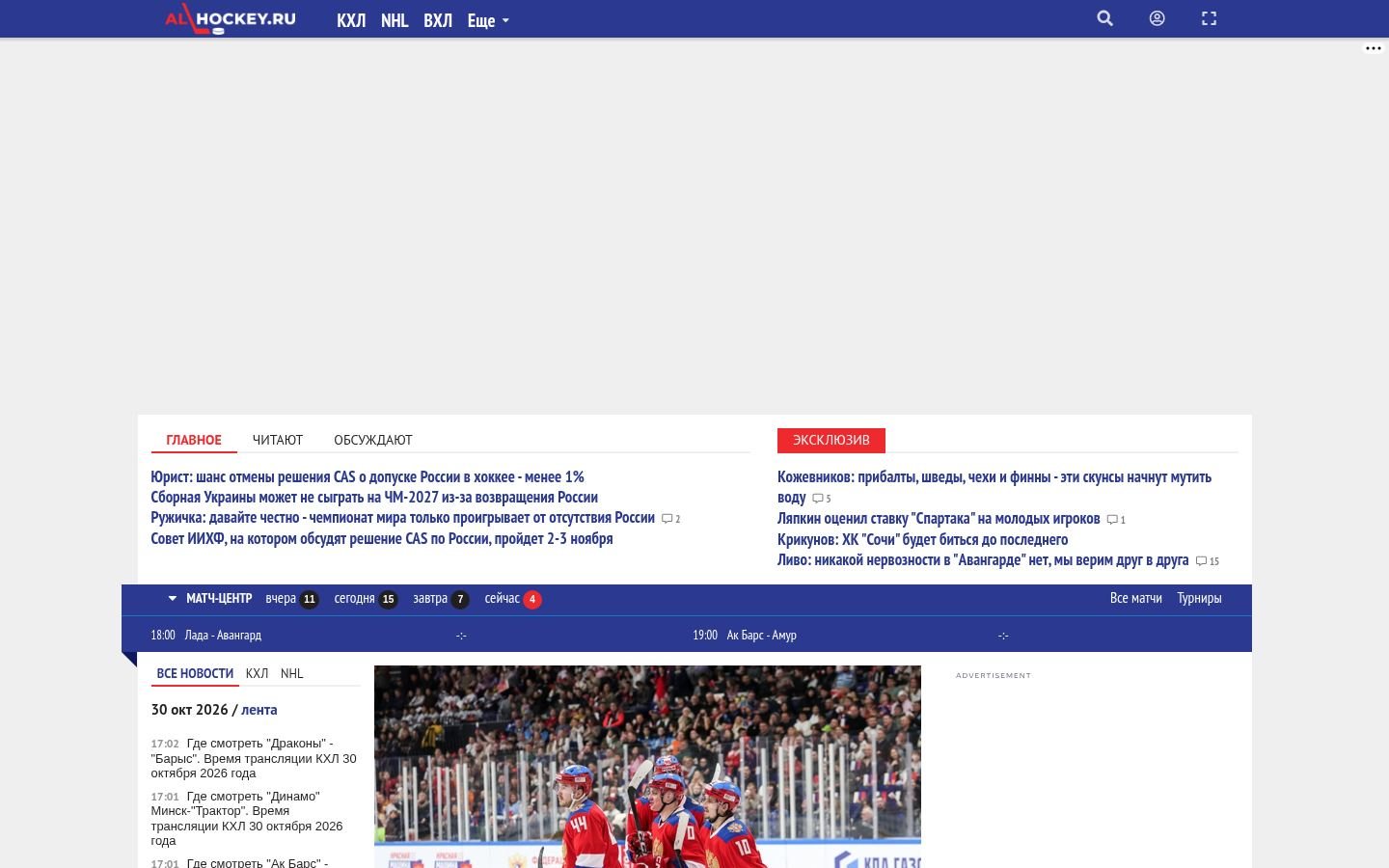This screenshot has width=1389, height=868.
Task: Show live matches (сейчас)
Action: 513,599
